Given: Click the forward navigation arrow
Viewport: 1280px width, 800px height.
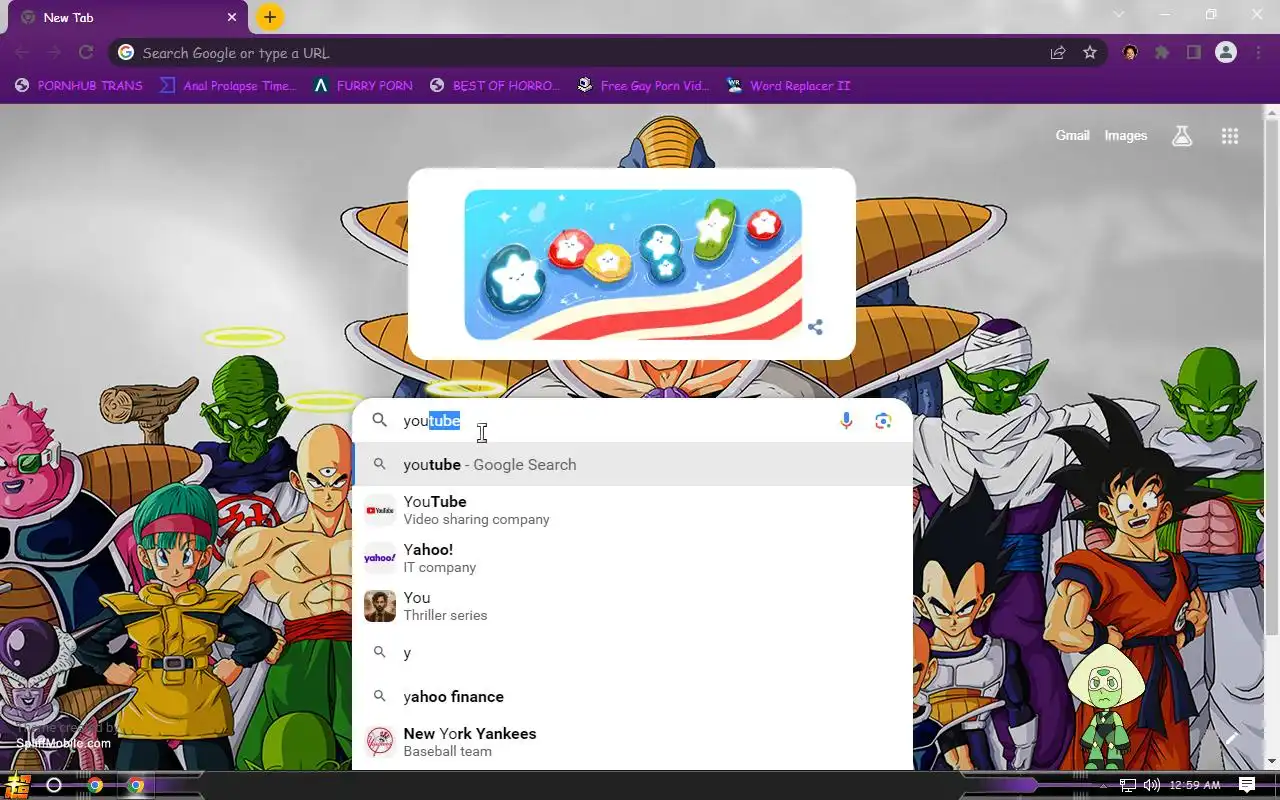Looking at the screenshot, I should point(54,53).
